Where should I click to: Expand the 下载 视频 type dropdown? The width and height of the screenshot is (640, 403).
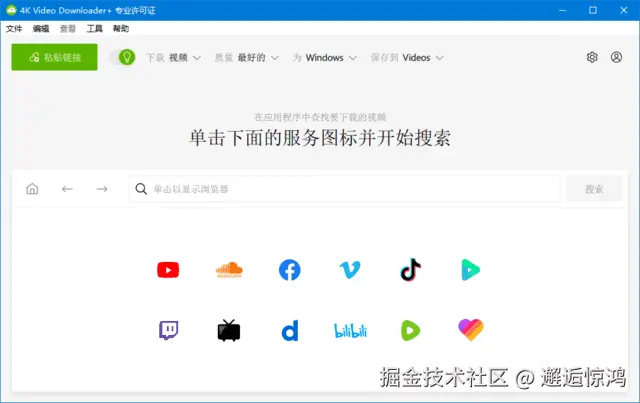pyautogui.click(x=173, y=58)
